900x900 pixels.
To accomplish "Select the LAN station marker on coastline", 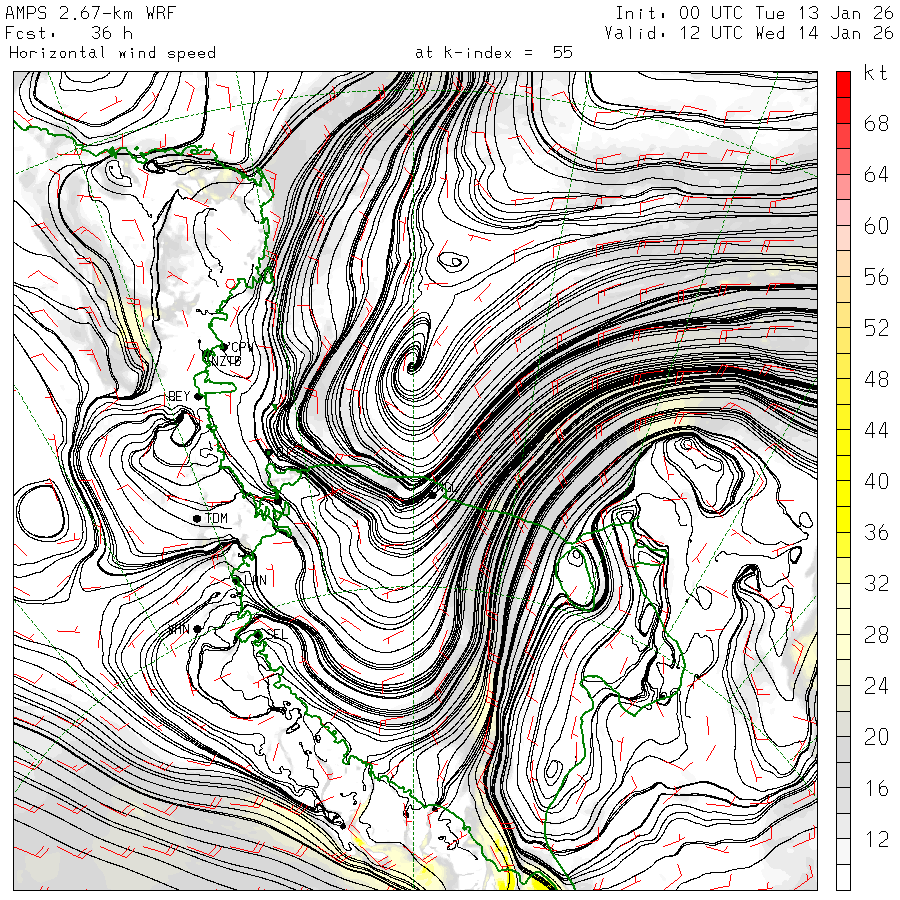I will tap(237, 580).
